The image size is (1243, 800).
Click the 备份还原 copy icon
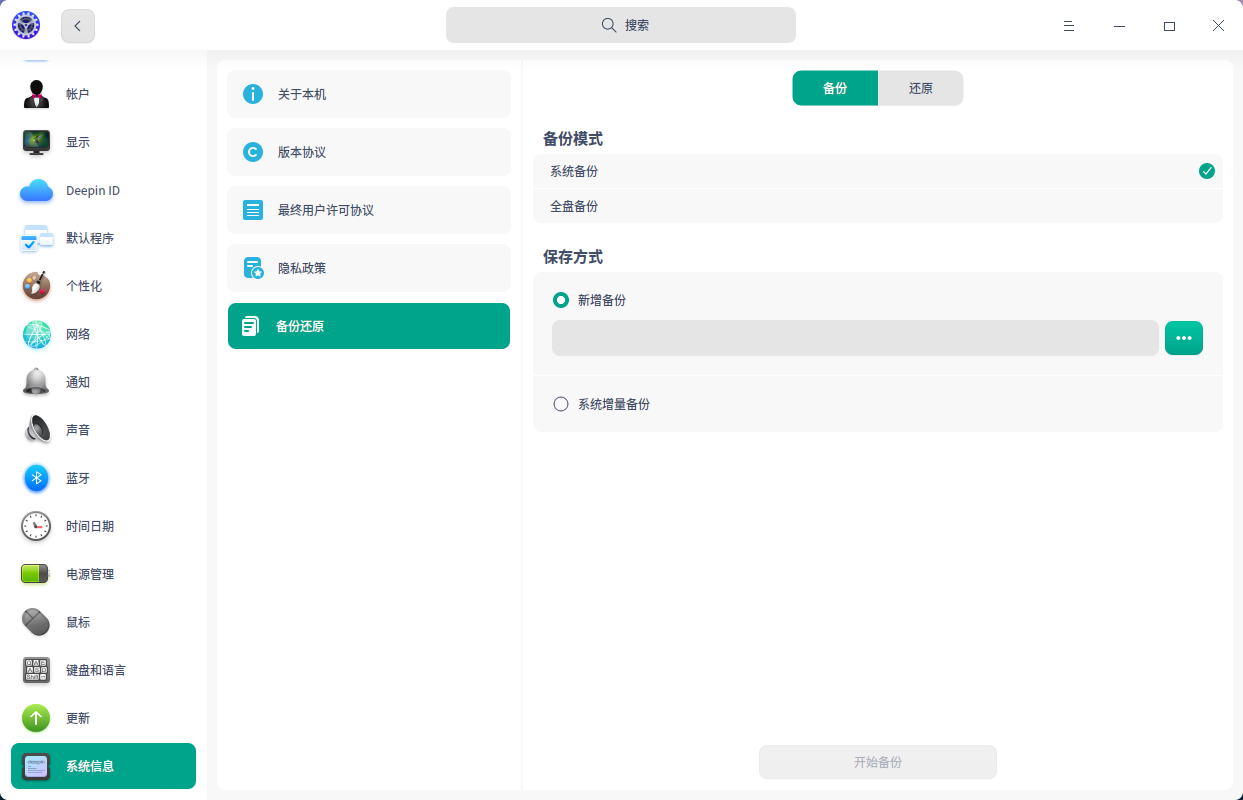point(251,326)
